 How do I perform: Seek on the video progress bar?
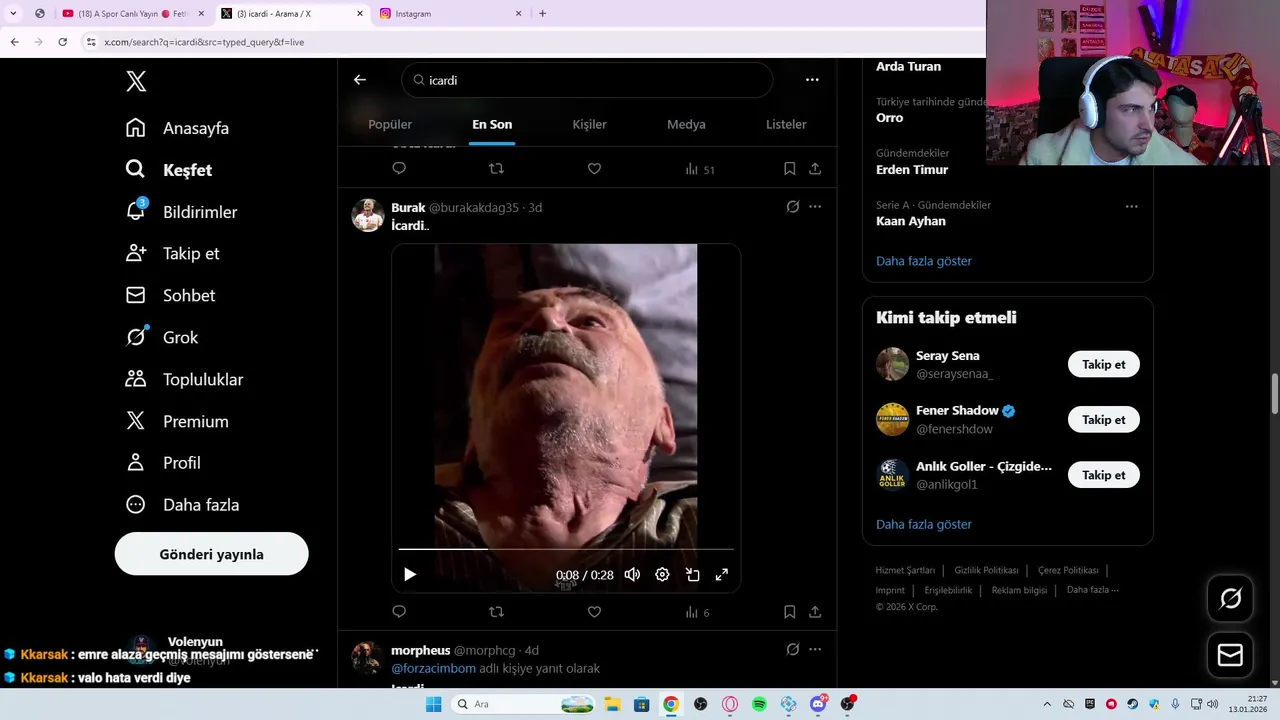point(566,549)
